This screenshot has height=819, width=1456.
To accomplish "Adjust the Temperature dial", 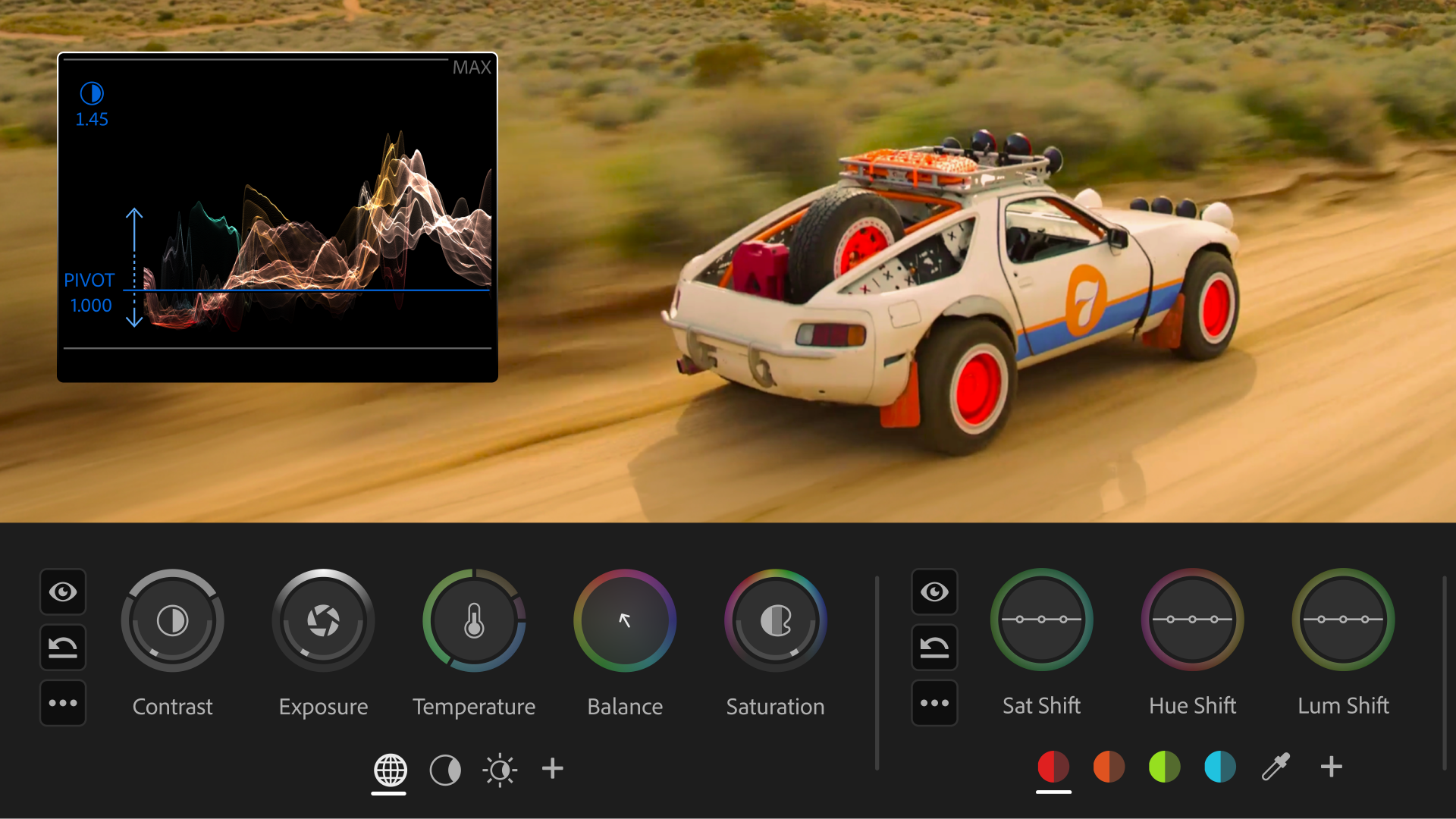I will click(x=474, y=620).
